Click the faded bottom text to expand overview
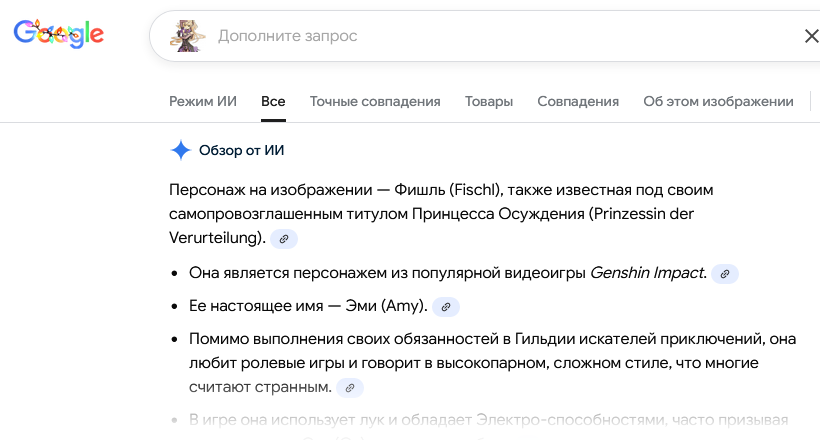 [x=480, y=420]
